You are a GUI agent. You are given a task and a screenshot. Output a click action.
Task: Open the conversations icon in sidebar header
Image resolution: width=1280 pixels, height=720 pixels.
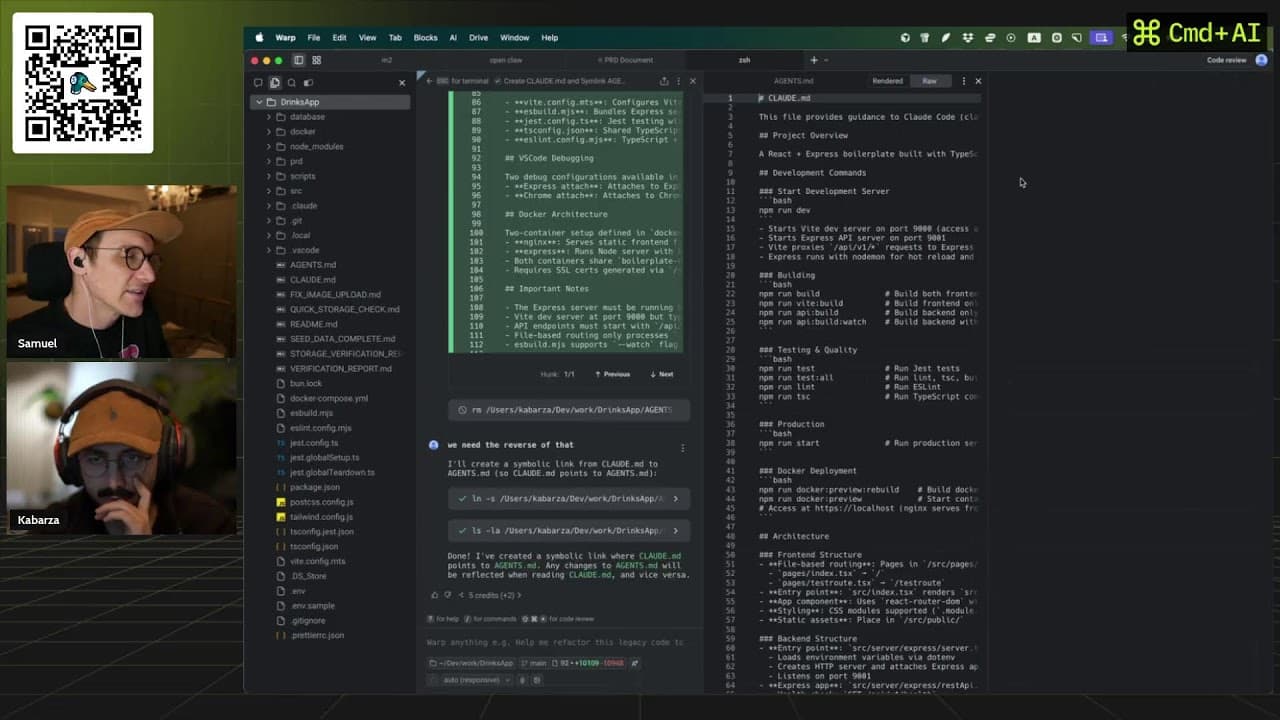(x=257, y=82)
